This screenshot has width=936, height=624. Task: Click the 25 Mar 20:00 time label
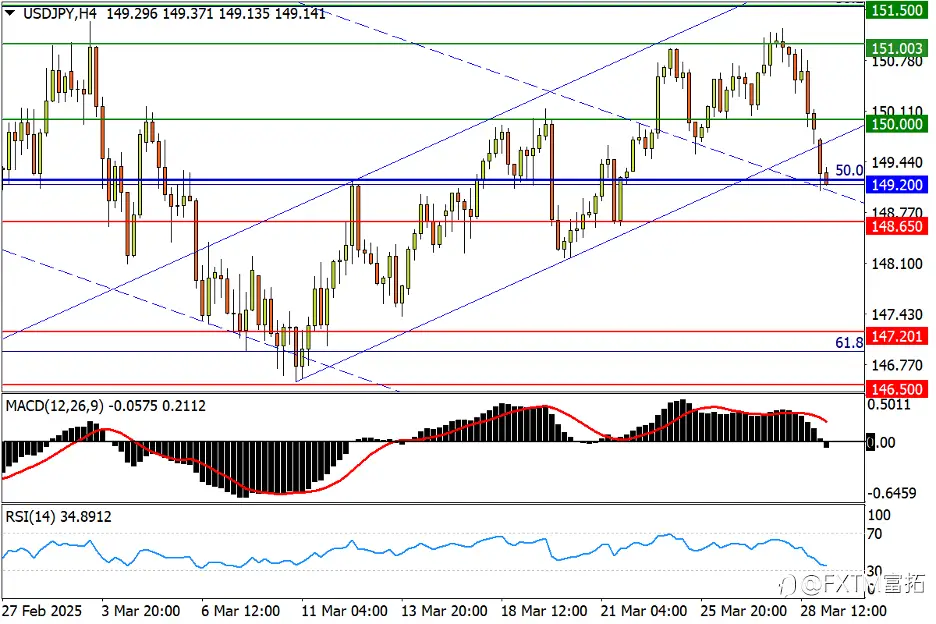pos(743,611)
